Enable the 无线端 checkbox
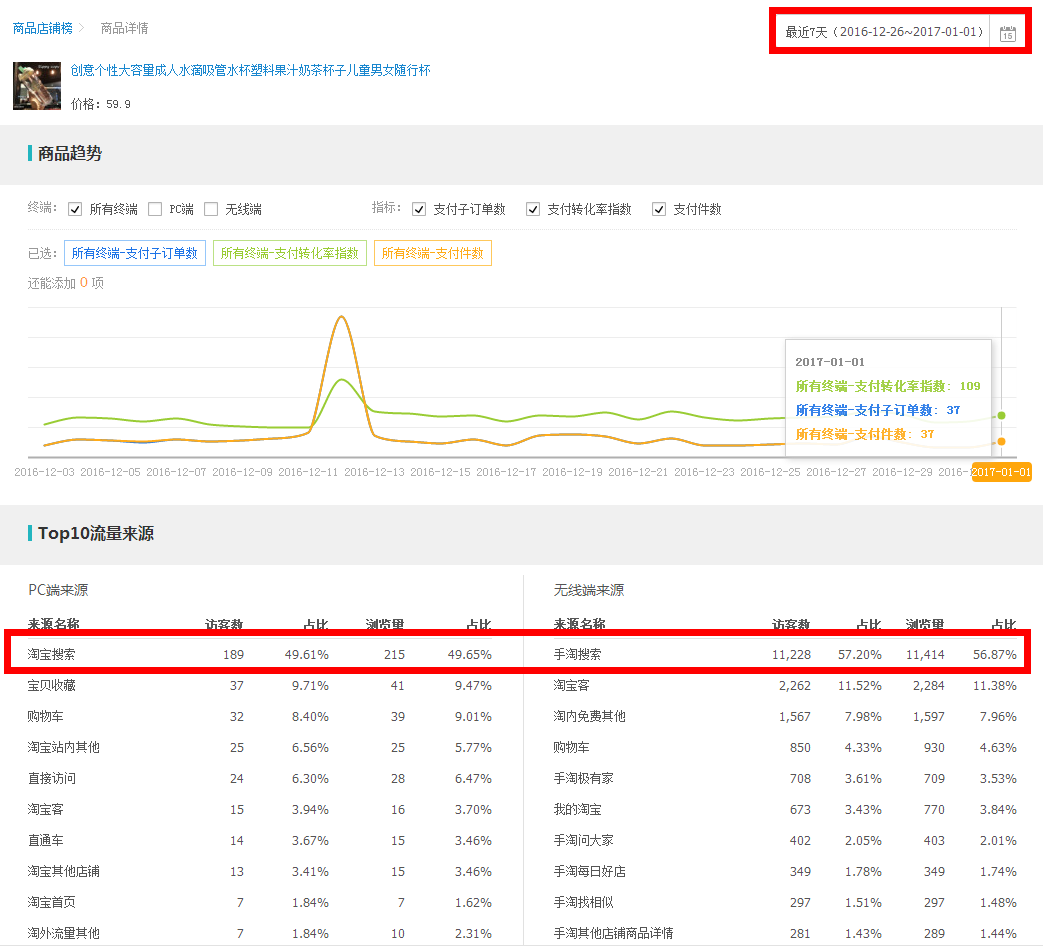Viewport: 1043px width, 948px height. click(x=211, y=210)
